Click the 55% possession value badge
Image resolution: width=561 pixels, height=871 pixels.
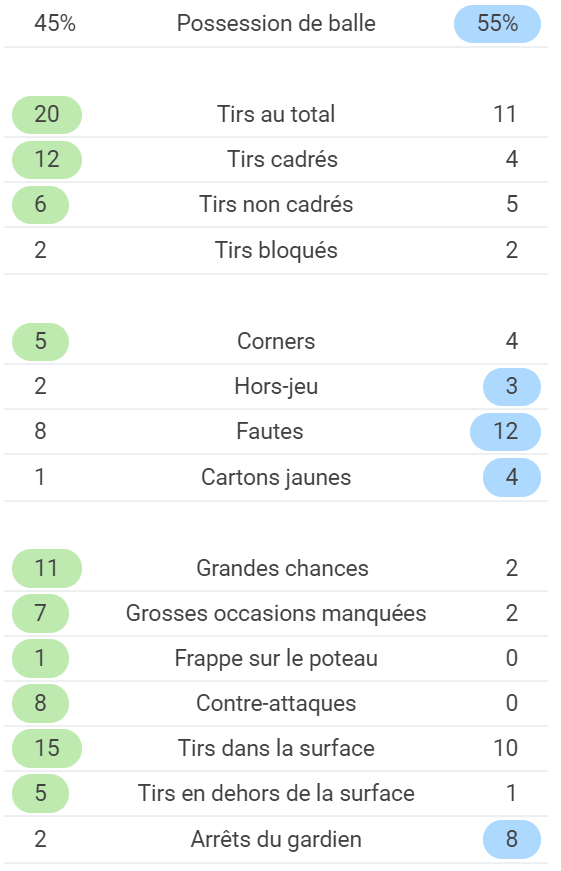[497, 24]
